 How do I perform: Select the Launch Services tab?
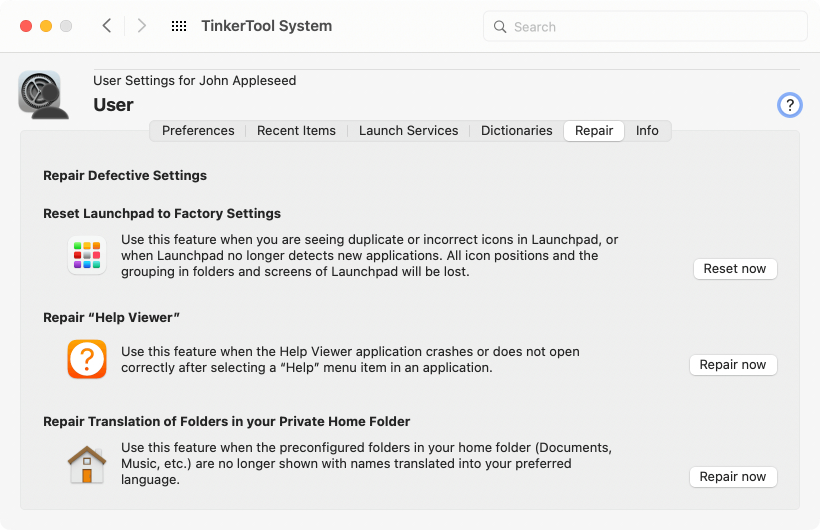[x=408, y=131]
